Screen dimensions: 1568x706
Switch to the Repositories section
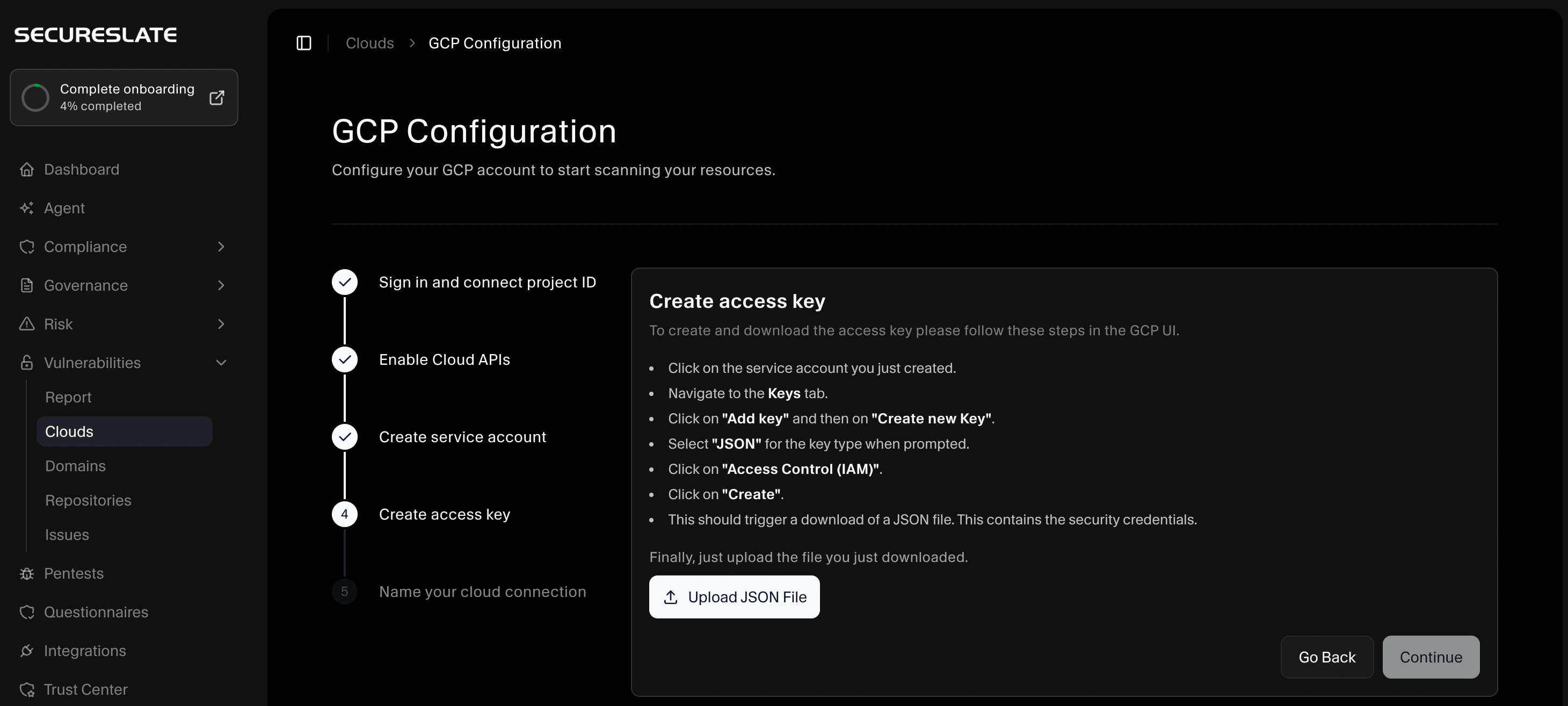pyautogui.click(x=88, y=500)
